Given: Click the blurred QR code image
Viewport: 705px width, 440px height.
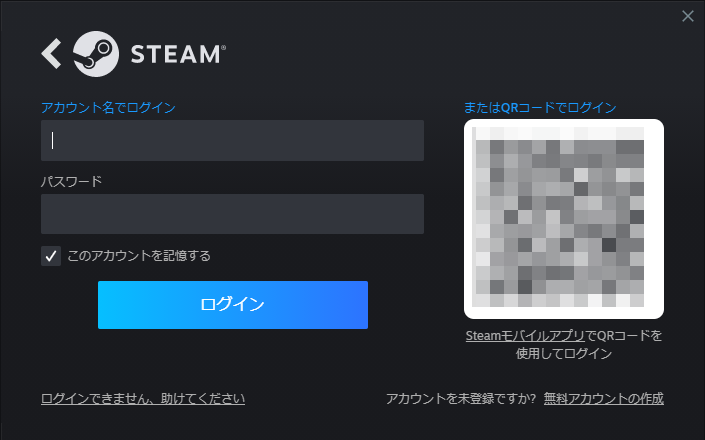Looking at the screenshot, I should (x=564, y=219).
